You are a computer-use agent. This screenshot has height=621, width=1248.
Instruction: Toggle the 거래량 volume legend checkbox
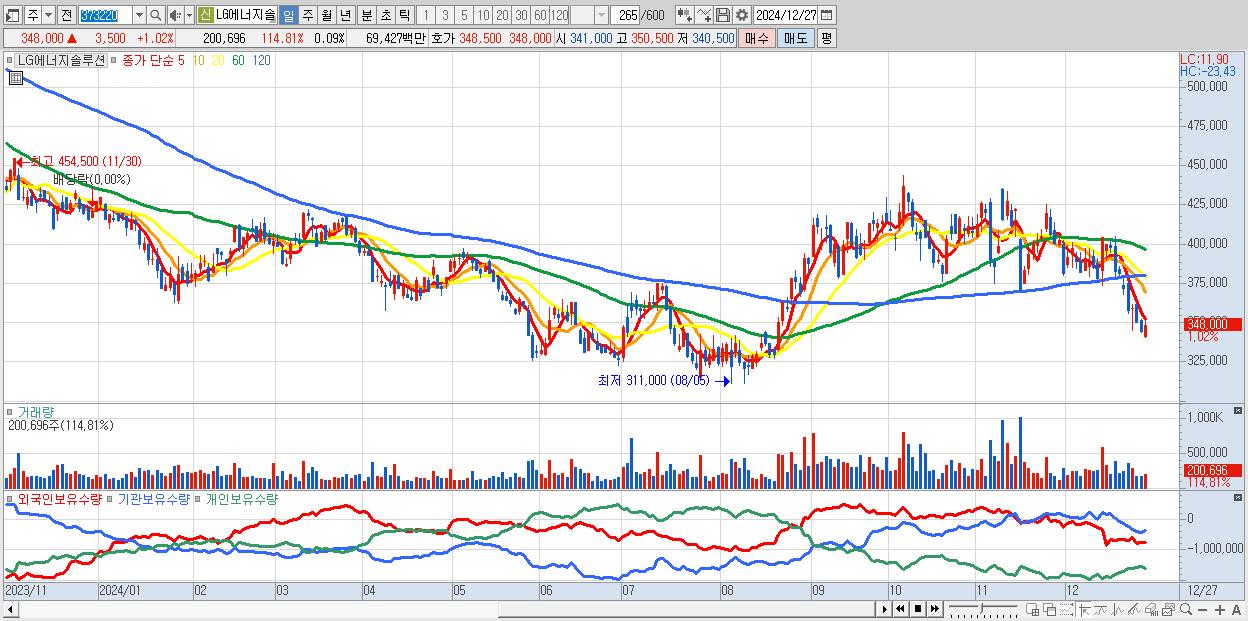pos(11,411)
